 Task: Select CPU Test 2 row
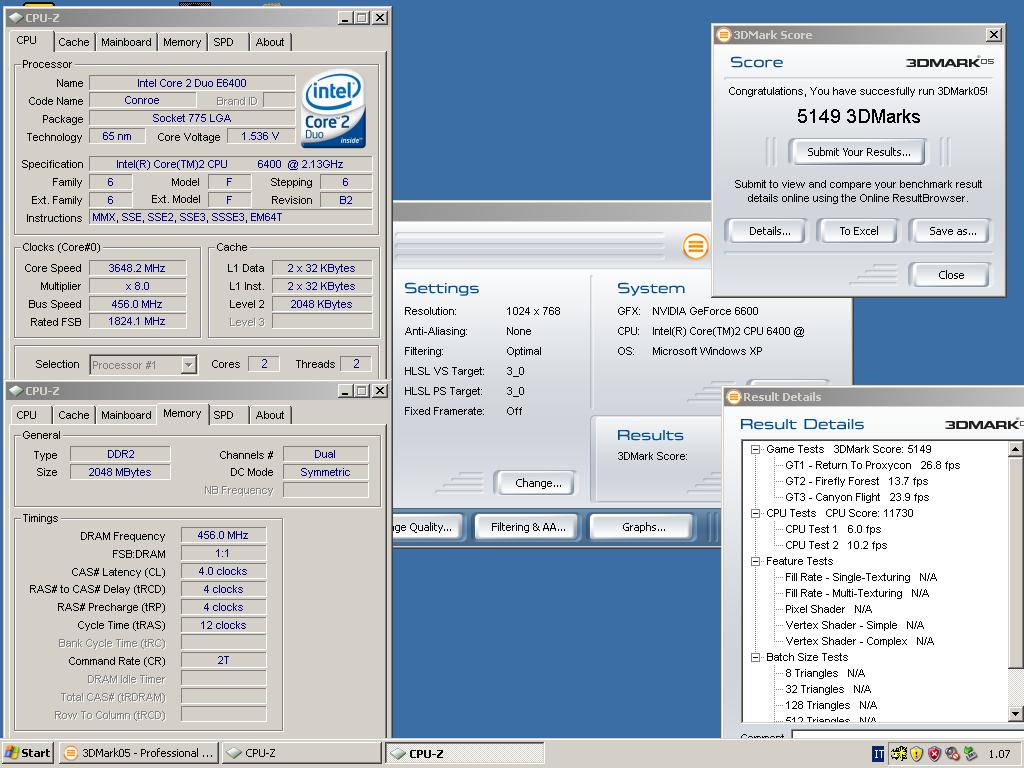coord(836,545)
